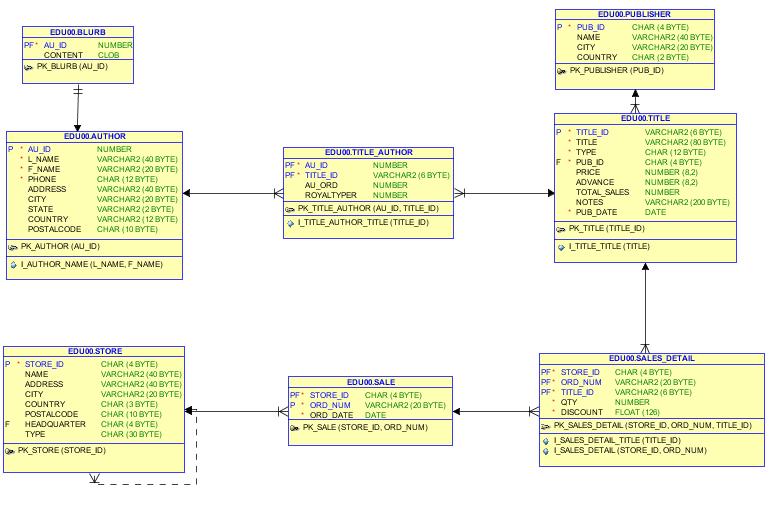
Task: Click HEADQUARTER column in STORE table
Action: tap(55, 424)
